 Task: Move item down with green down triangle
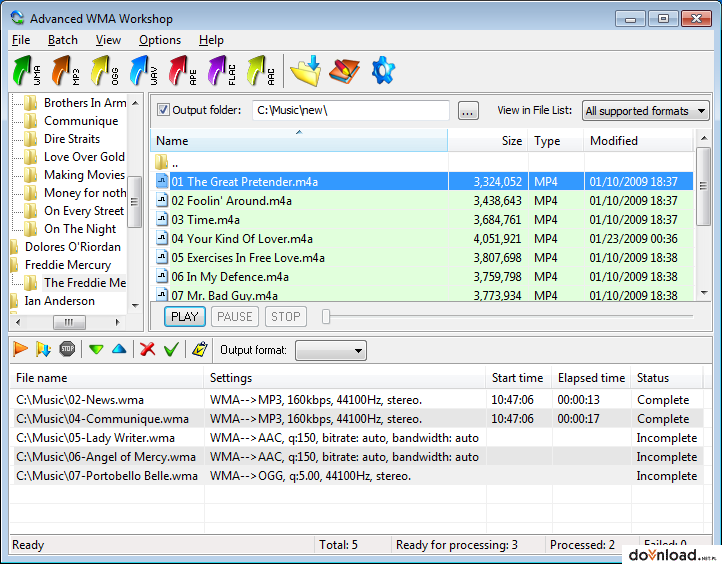pos(96,349)
